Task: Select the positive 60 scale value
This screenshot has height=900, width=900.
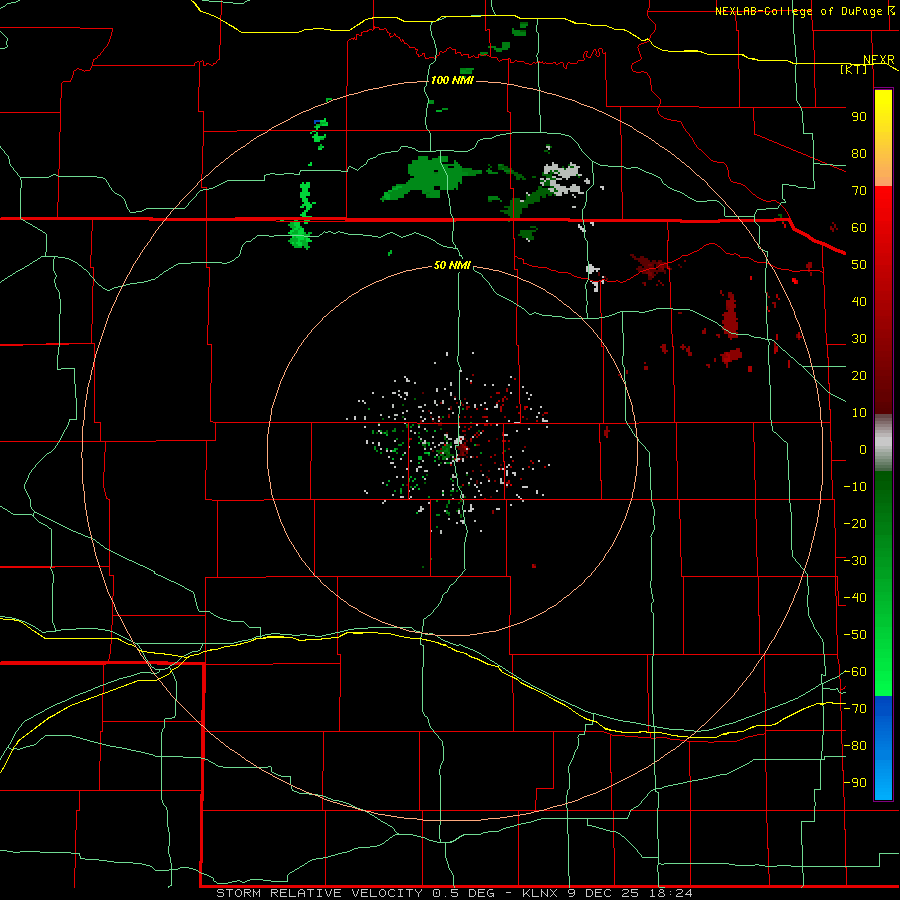Action: 859,228
